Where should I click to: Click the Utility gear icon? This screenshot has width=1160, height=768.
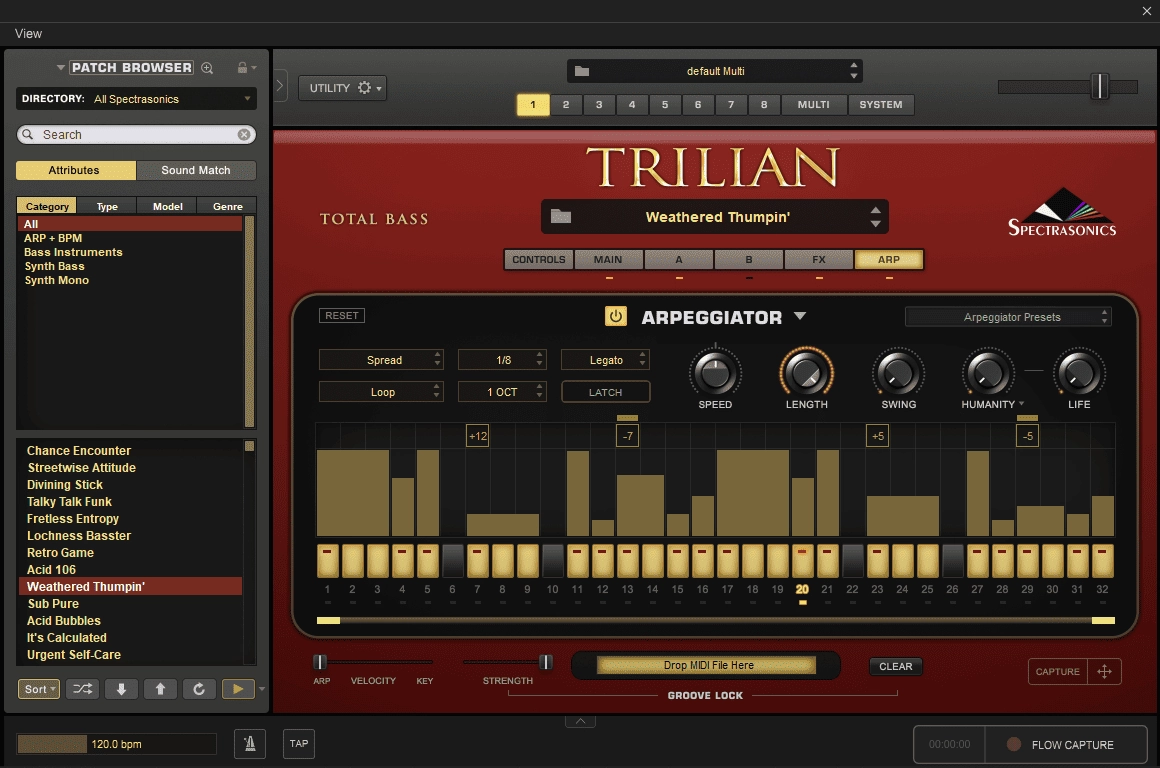365,87
